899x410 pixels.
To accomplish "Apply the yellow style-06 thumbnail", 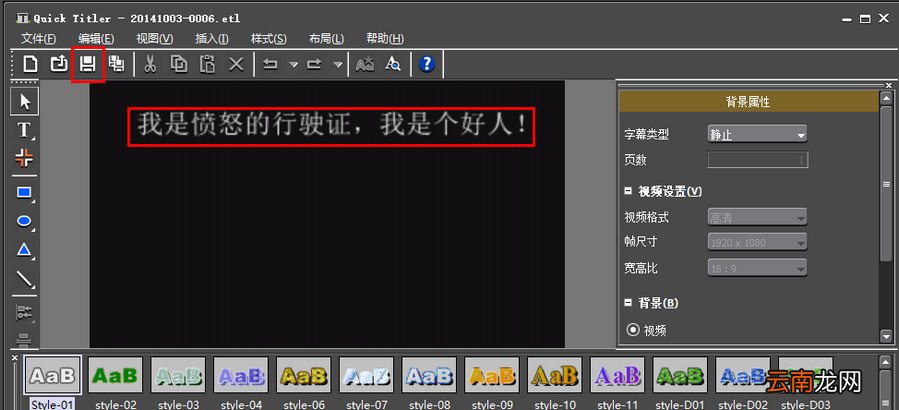I will (x=304, y=375).
